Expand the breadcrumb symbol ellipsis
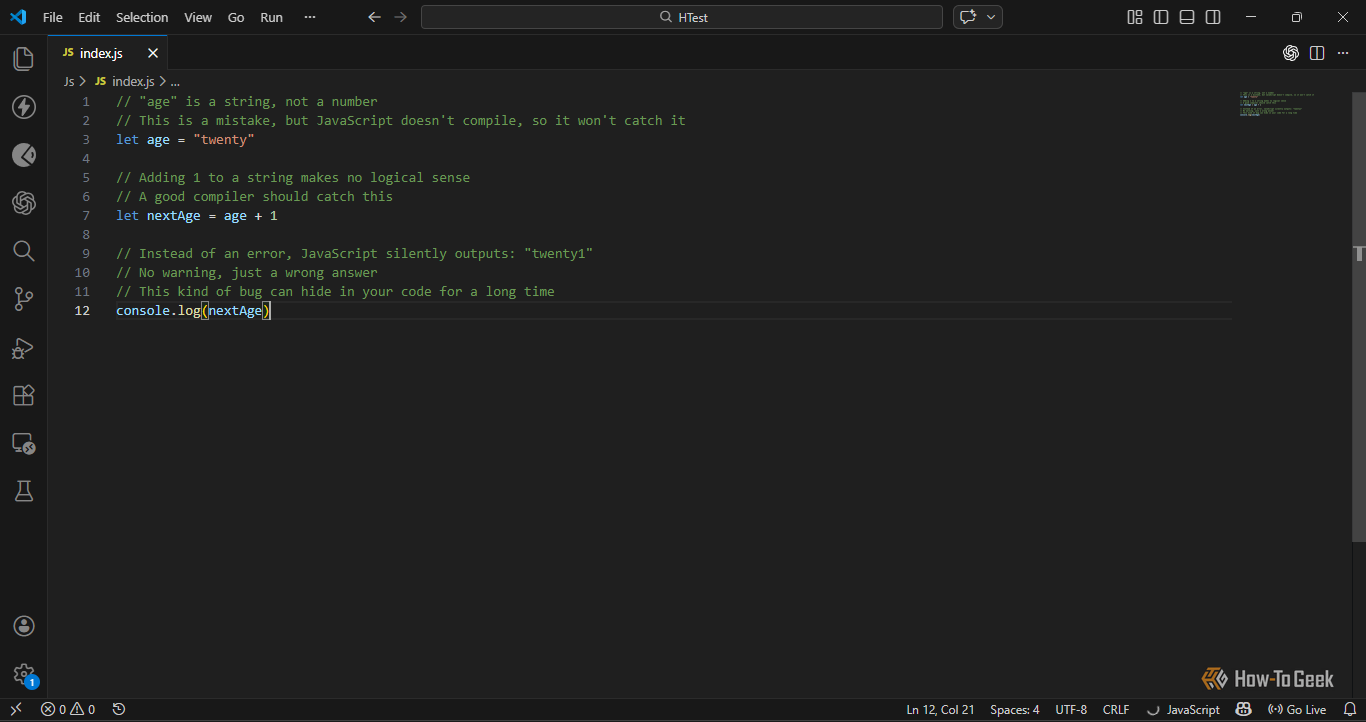 (x=175, y=81)
